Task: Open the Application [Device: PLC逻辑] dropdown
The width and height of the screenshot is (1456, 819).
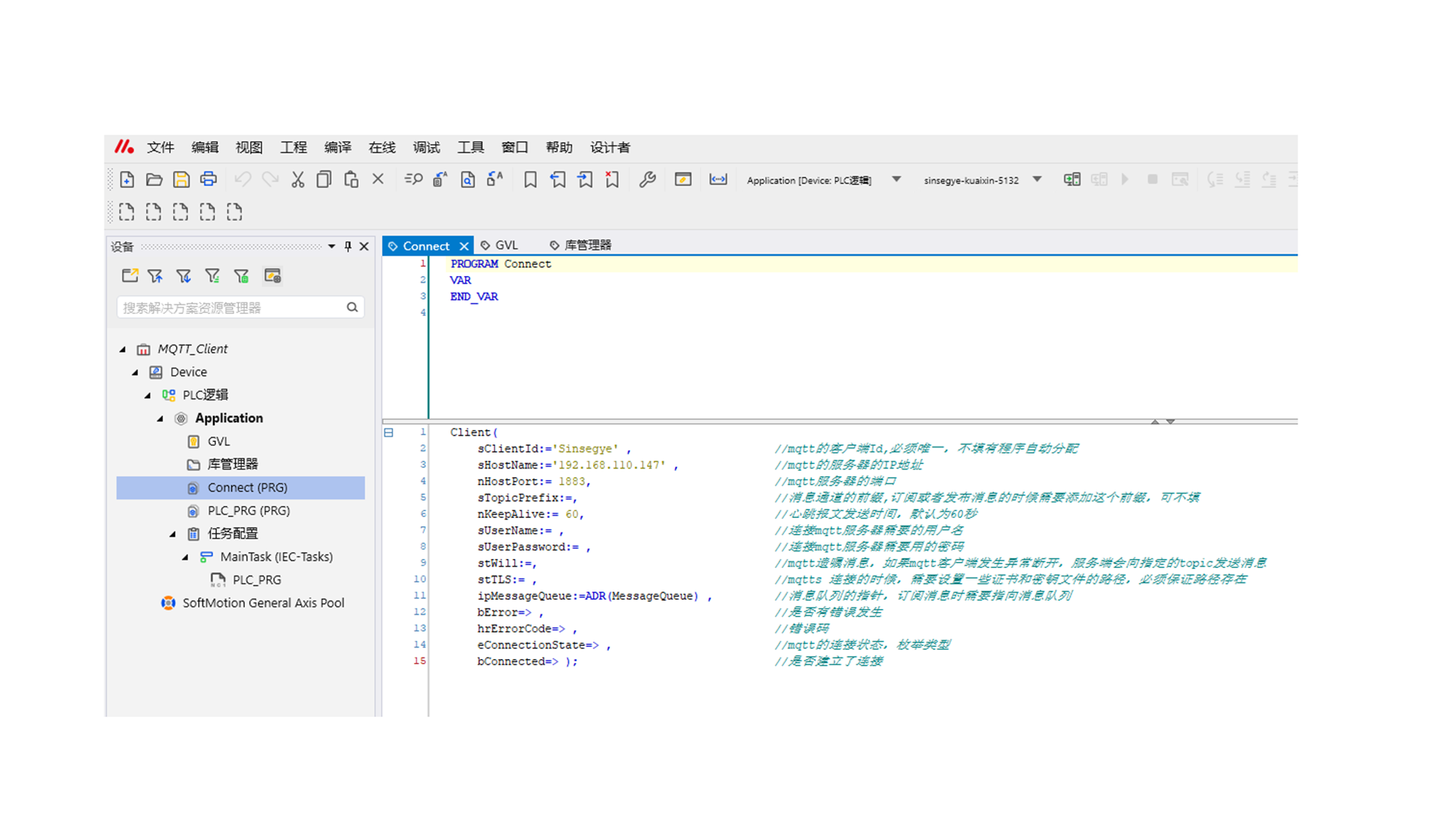Action: [x=896, y=180]
